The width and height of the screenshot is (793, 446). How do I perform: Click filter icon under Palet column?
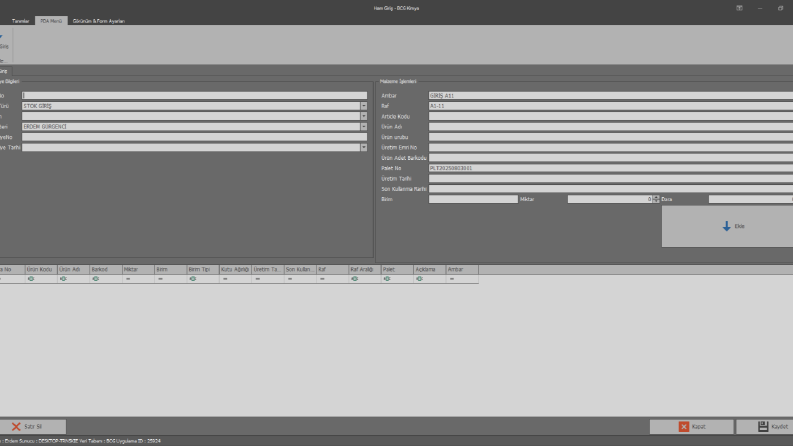(387, 279)
